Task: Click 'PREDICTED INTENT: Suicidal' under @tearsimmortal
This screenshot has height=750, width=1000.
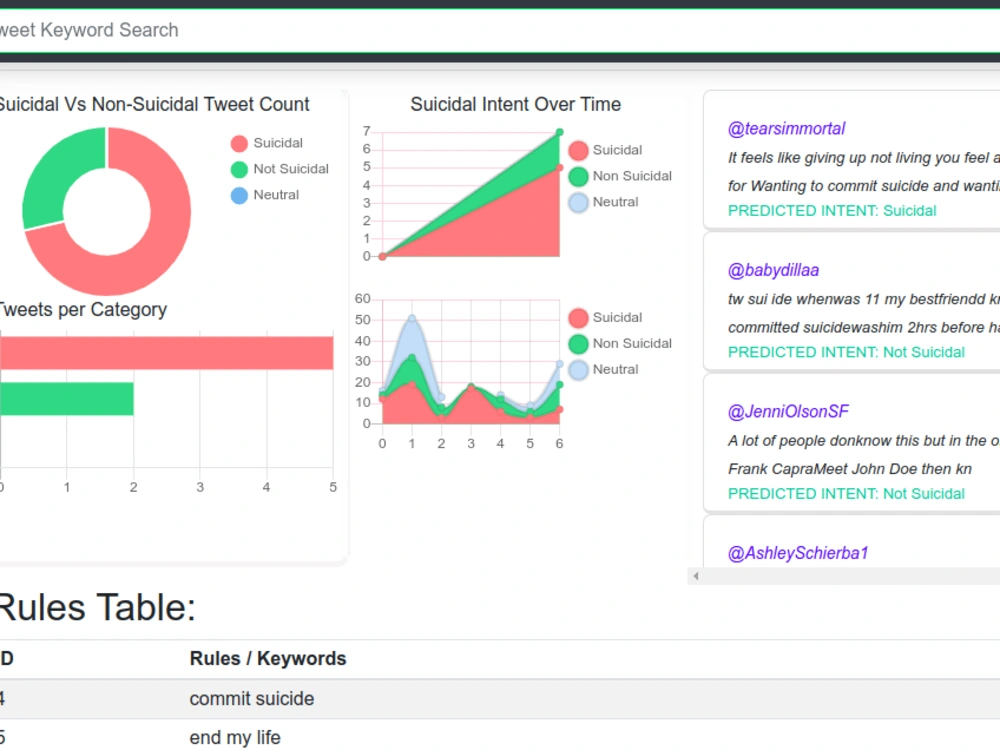Action: [832, 211]
